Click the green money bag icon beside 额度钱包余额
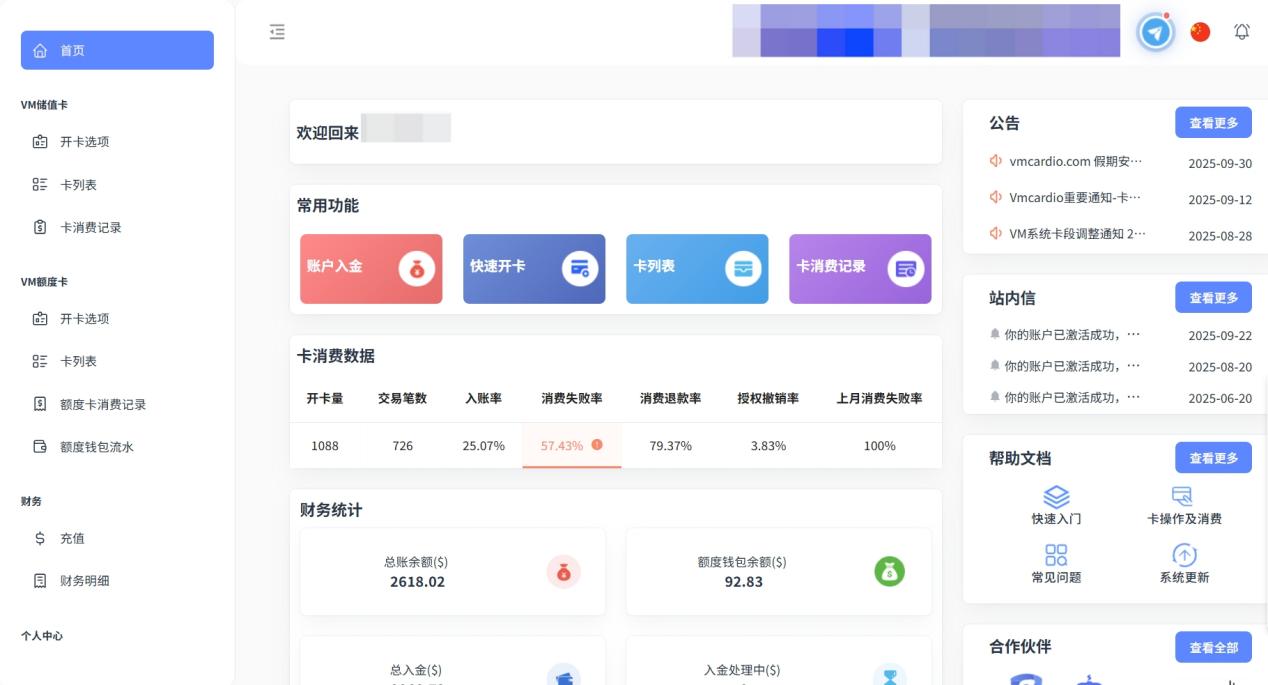1268x685 pixels. pyautogui.click(x=889, y=571)
